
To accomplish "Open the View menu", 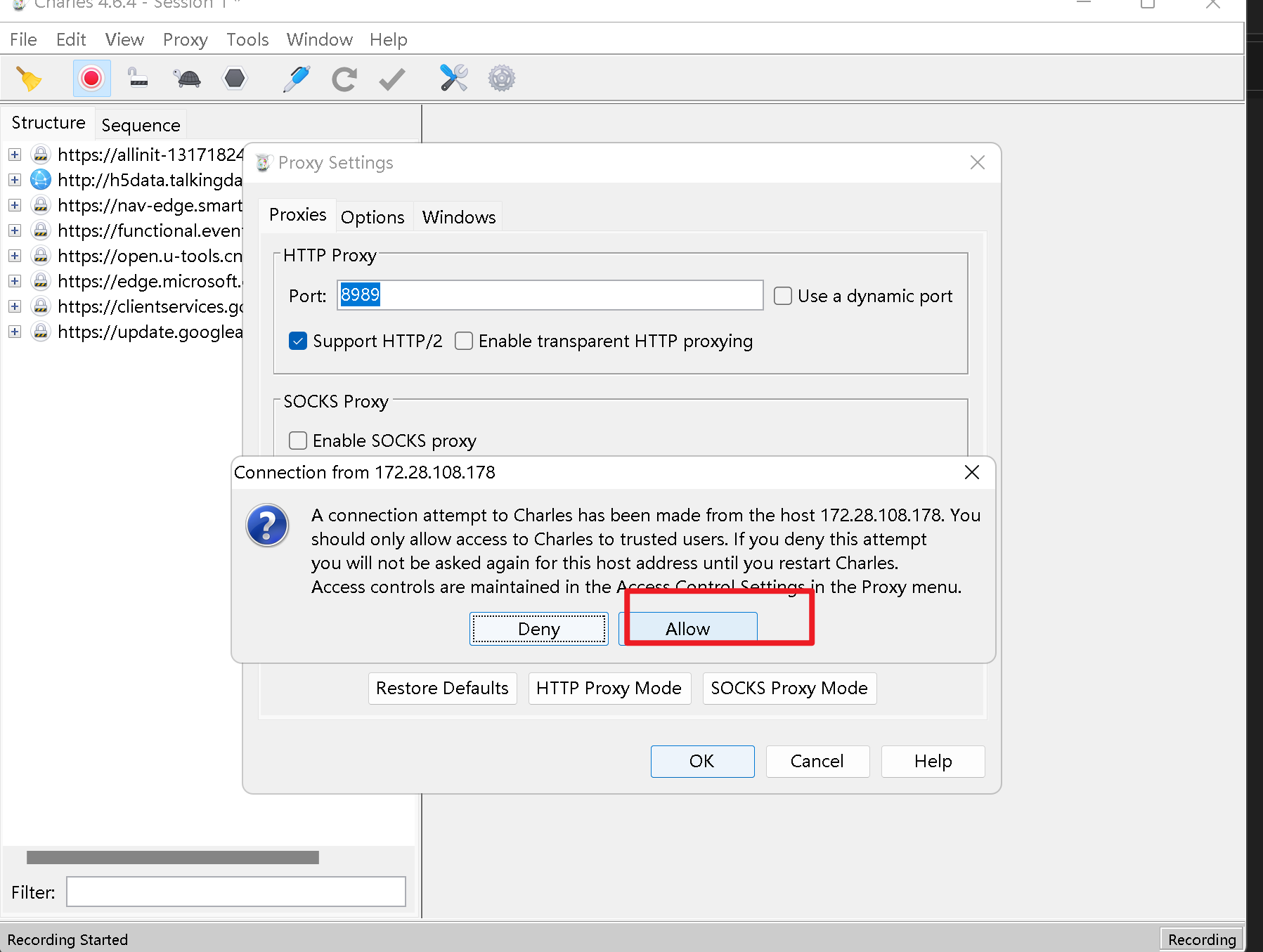I will click(124, 39).
